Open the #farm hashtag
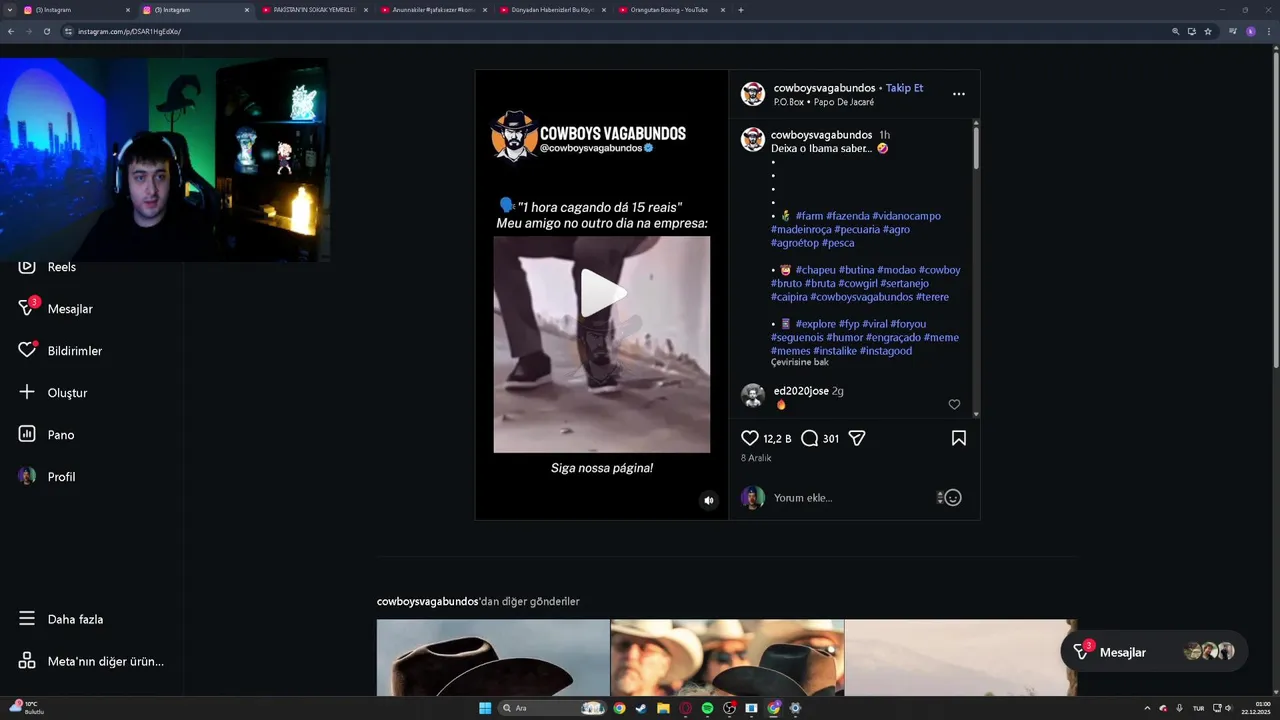The width and height of the screenshot is (1280, 720). coord(809,216)
